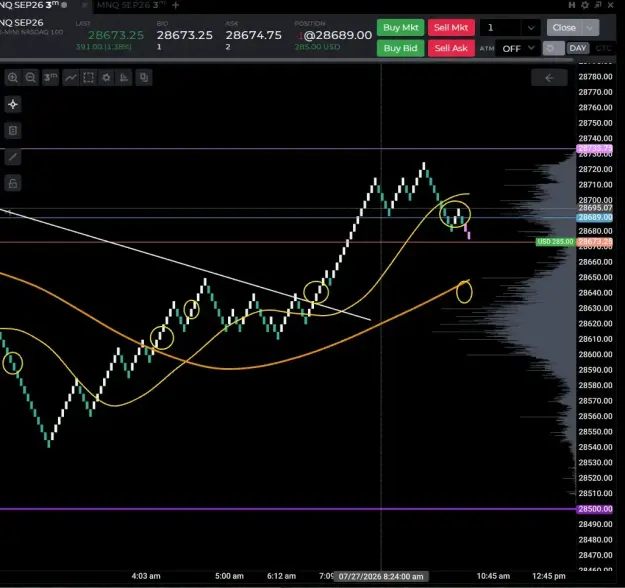Click the 5:00 am time axis label

point(229,576)
